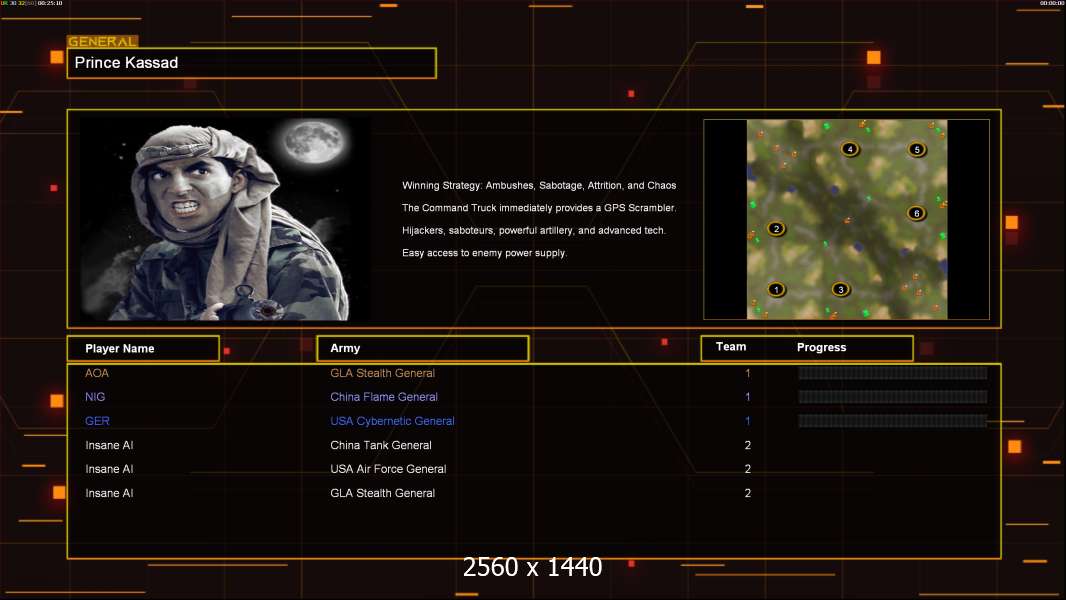Click the Prince Kassad general portrait
1066x600 pixels.
(x=226, y=219)
